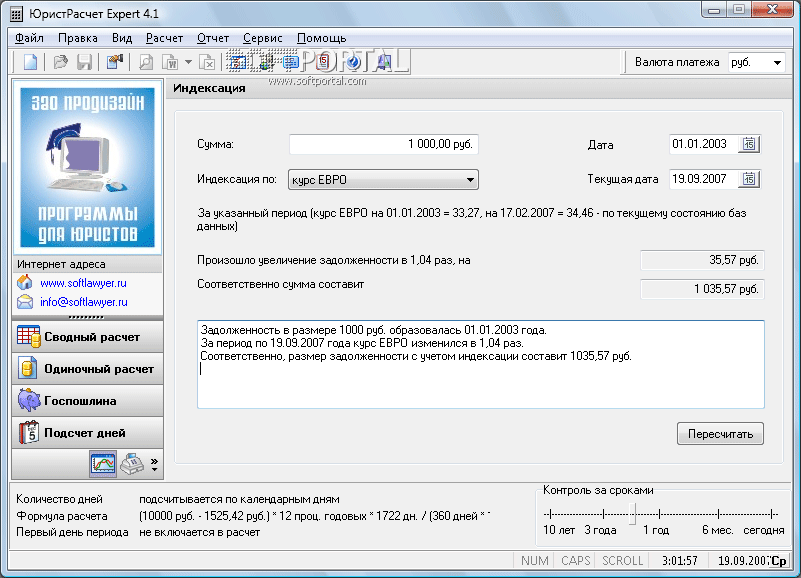Click the Госпошлина piggy bank icon
Screen dimensions: 801x578
click(29, 400)
